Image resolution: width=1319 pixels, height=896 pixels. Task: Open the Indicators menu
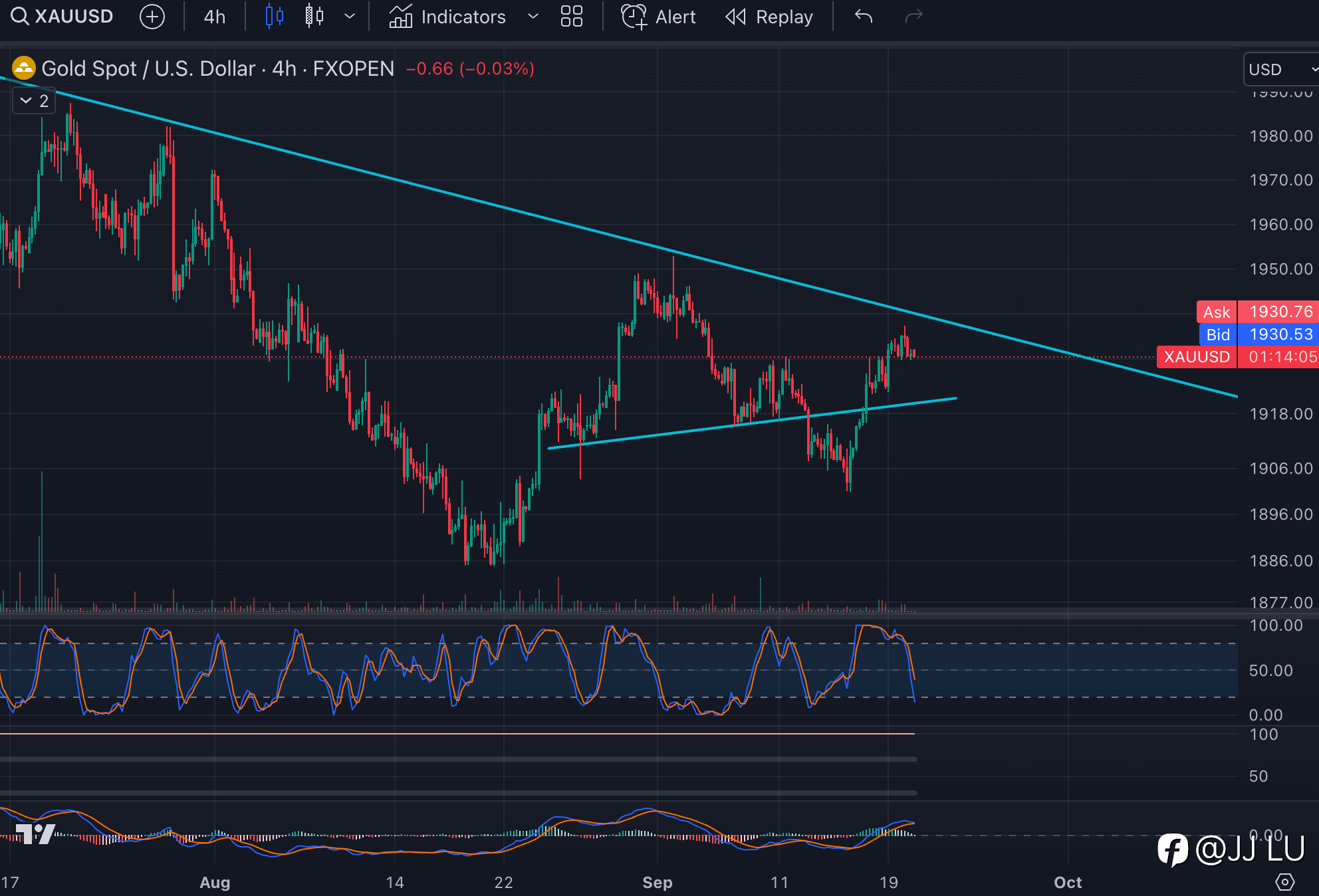click(x=448, y=17)
